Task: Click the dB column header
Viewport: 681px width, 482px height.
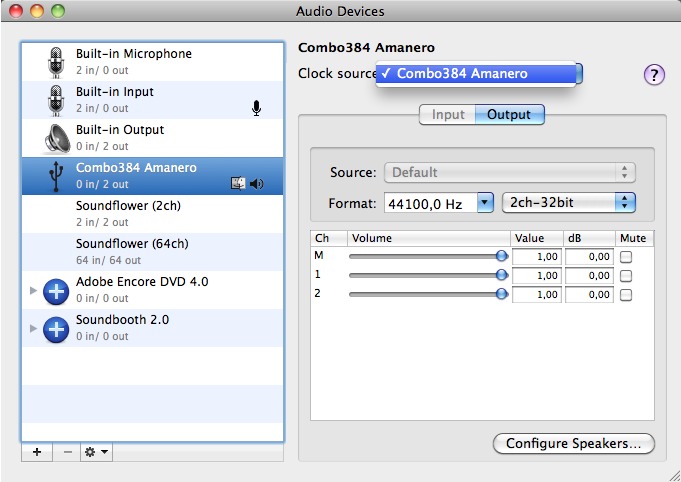Action: [589, 238]
